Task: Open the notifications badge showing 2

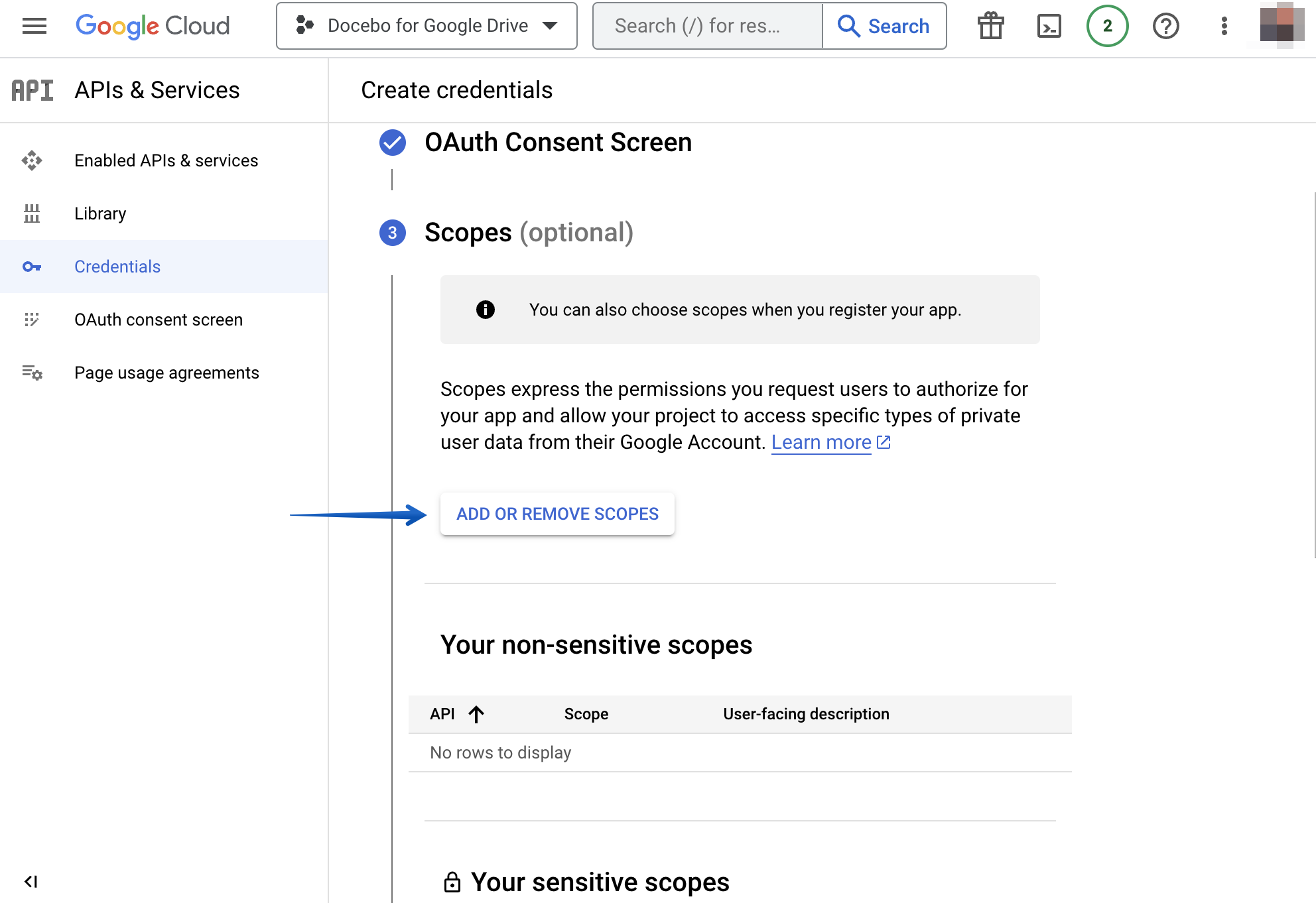Action: pyautogui.click(x=1107, y=26)
